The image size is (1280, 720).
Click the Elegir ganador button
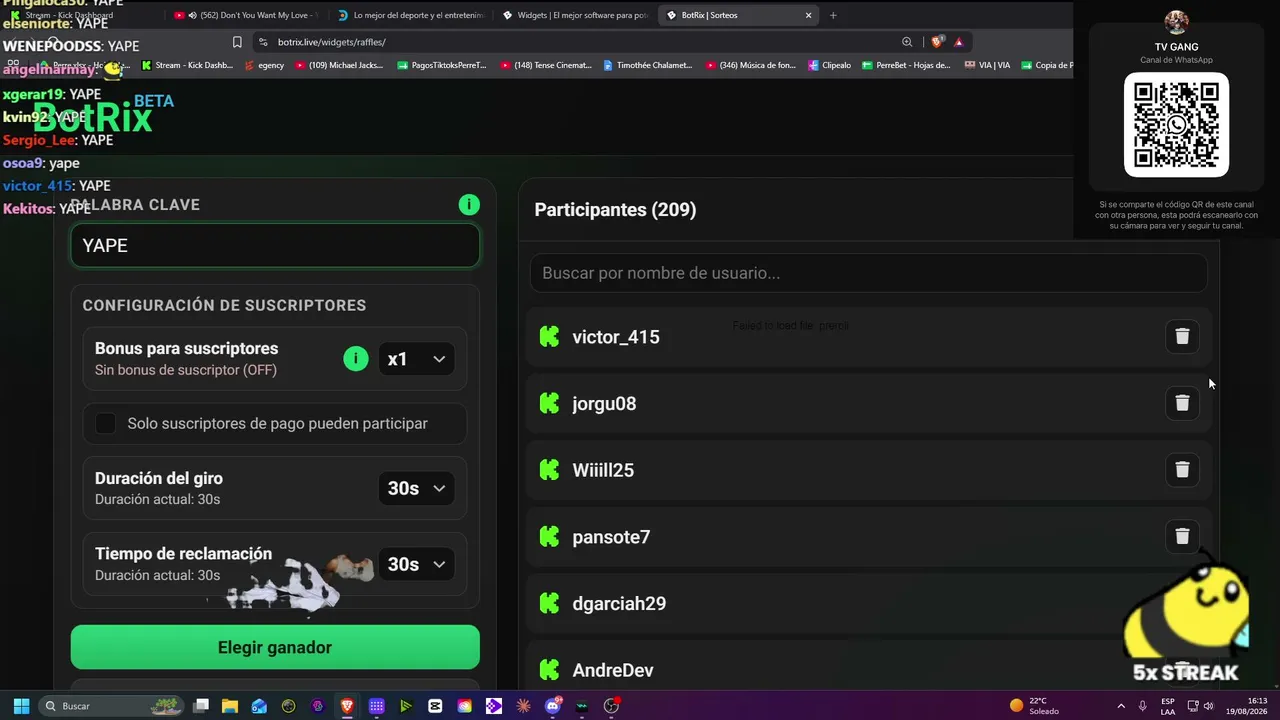coord(275,647)
